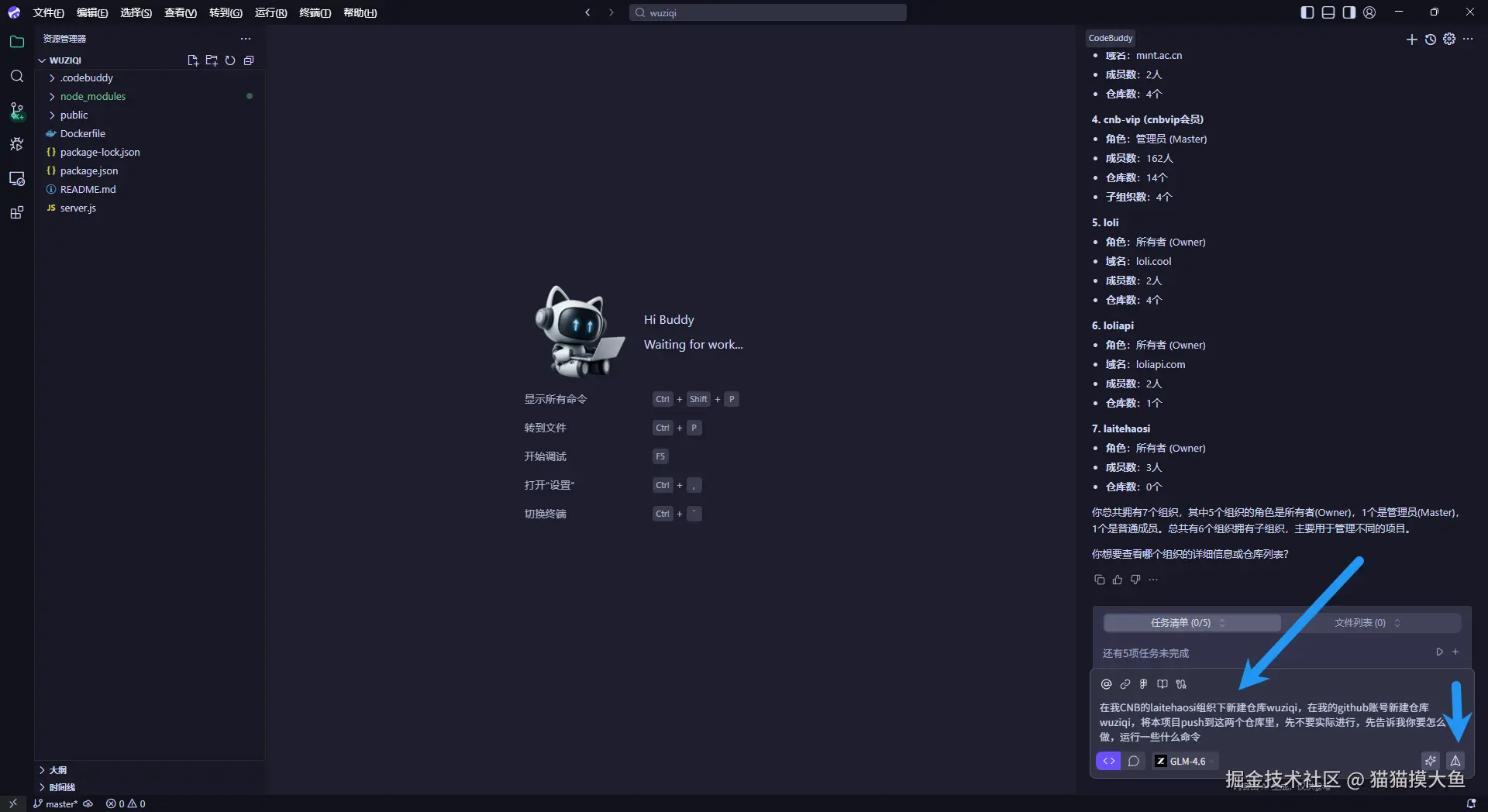Toggle the bottom panel
The image size is (1488, 812).
click(1328, 12)
